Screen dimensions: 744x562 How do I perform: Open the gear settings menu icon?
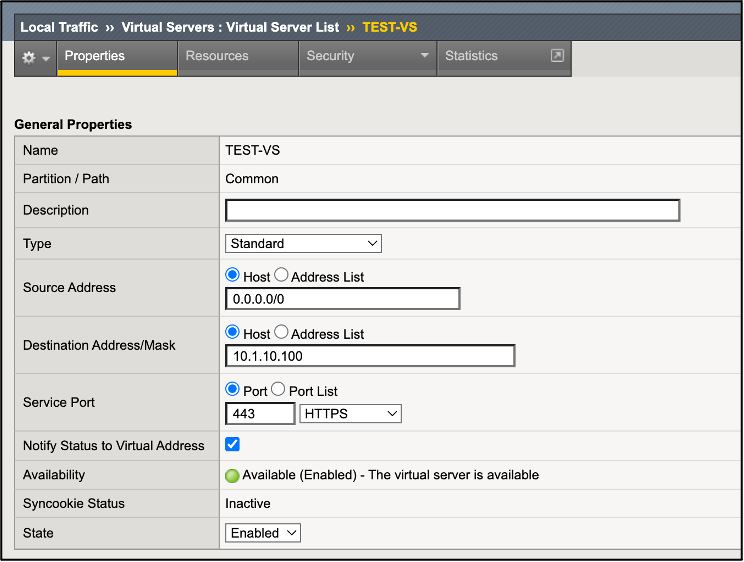click(29, 57)
